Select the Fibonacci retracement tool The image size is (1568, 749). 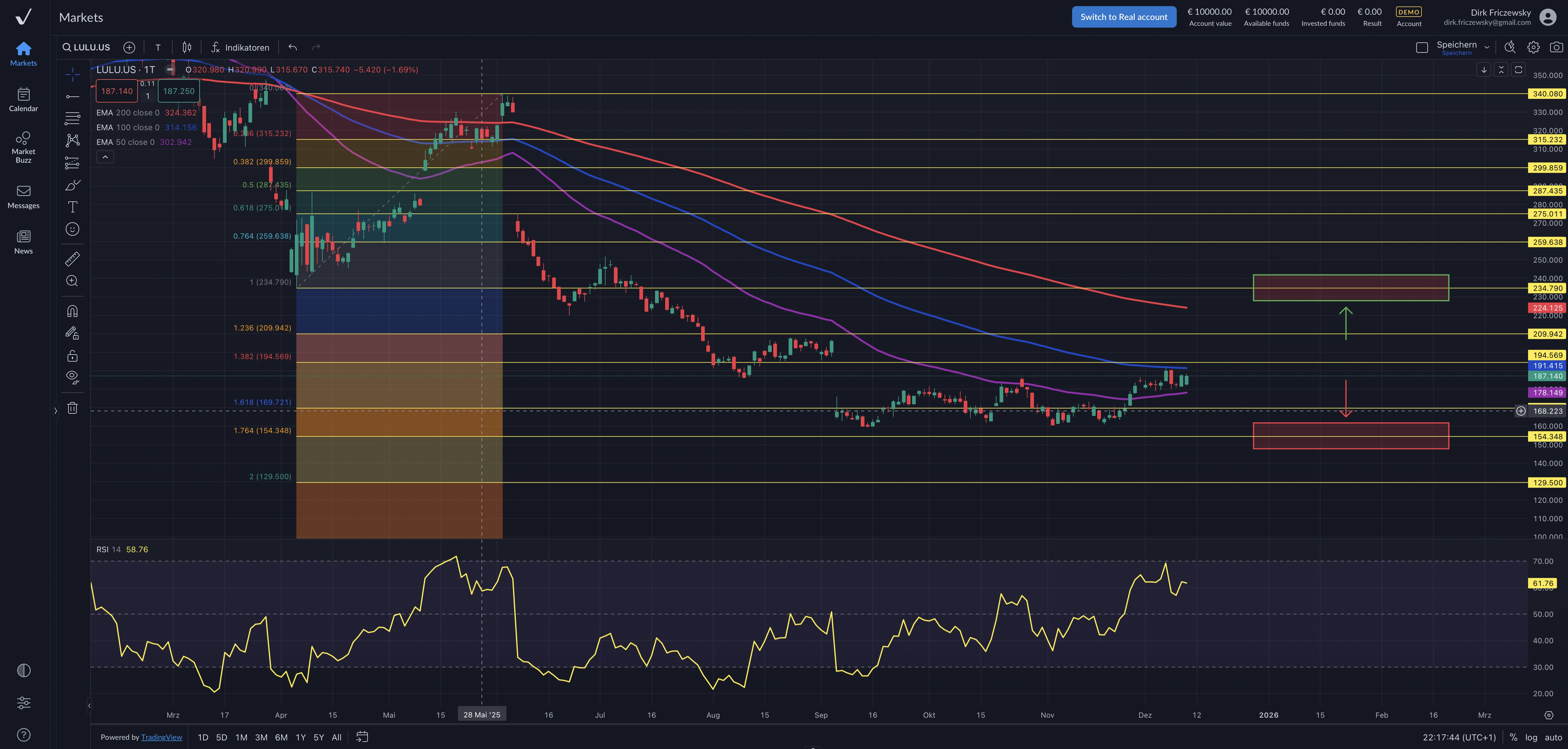click(72, 118)
